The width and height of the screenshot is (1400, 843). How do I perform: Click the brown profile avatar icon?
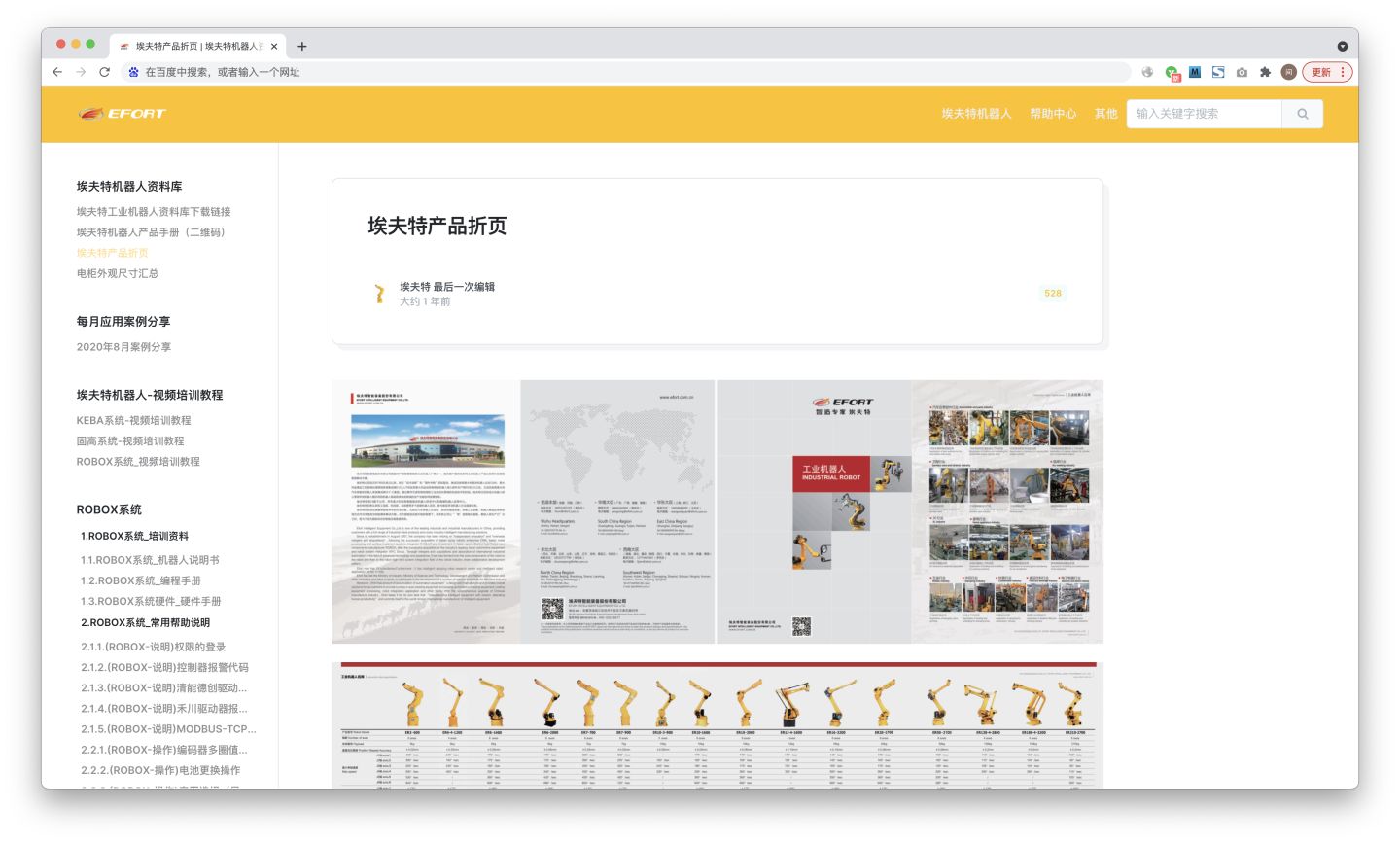[1289, 72]
